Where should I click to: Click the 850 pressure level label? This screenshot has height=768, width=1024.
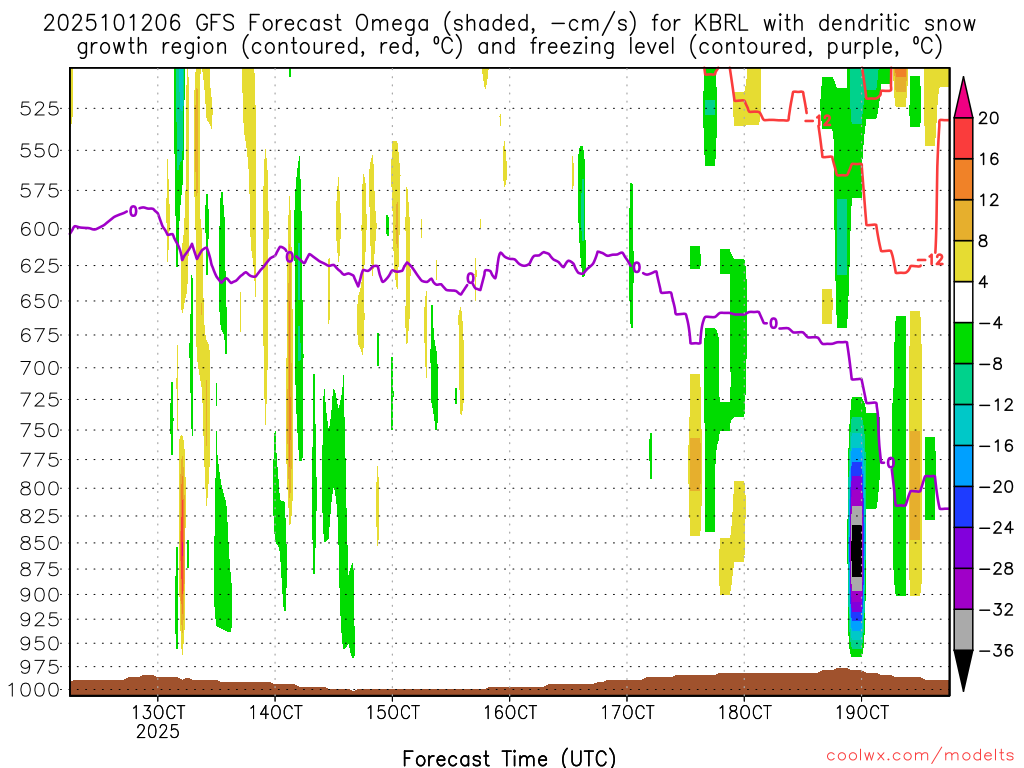(x=40, y=543)
